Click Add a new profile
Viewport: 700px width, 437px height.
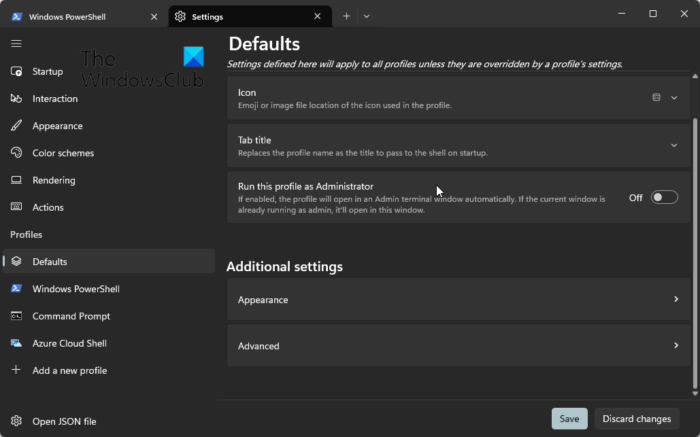pos(69,370)
